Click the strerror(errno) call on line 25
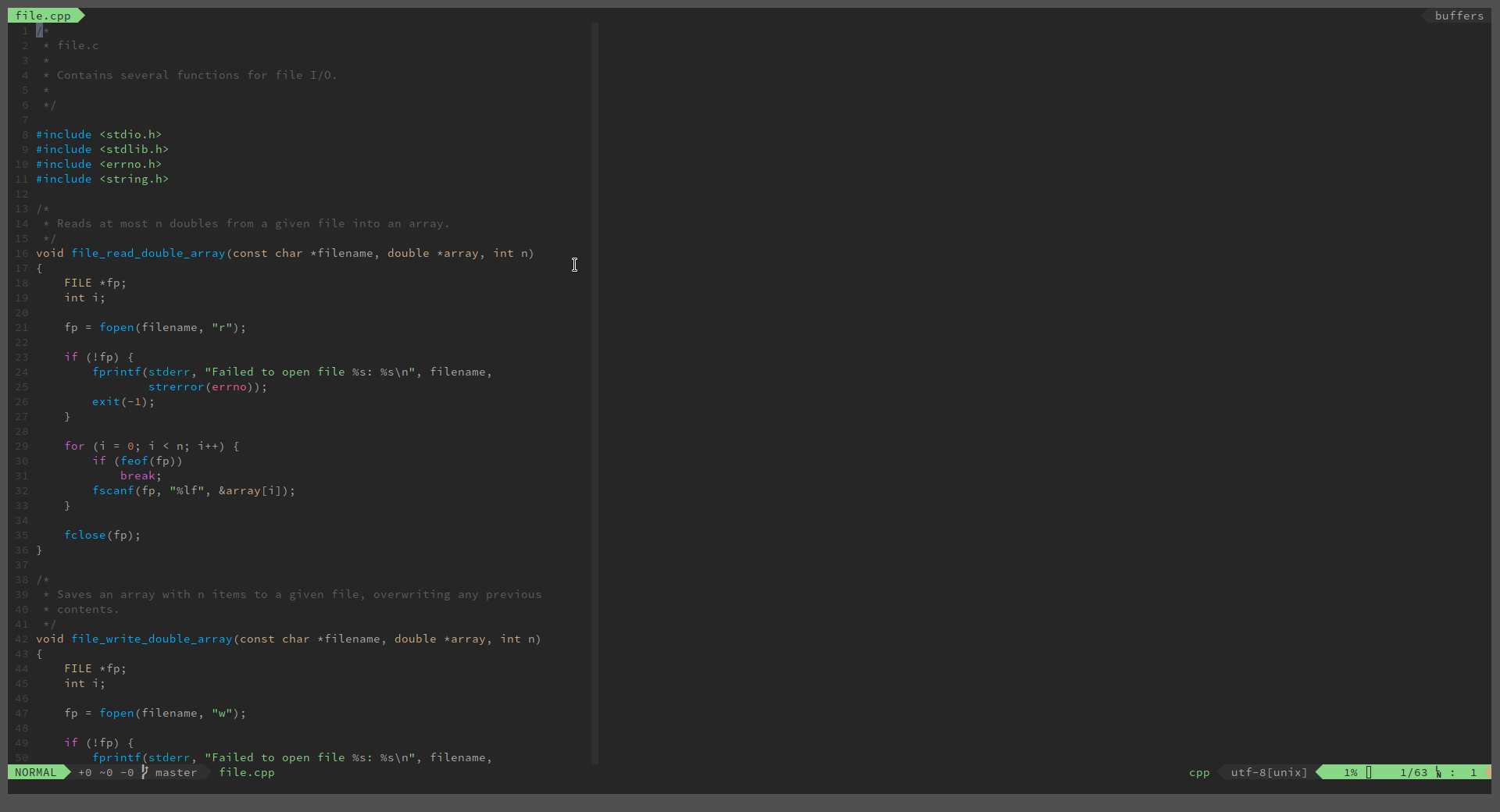Screen dimensions: 1500x812 click(x=205, y=386)
